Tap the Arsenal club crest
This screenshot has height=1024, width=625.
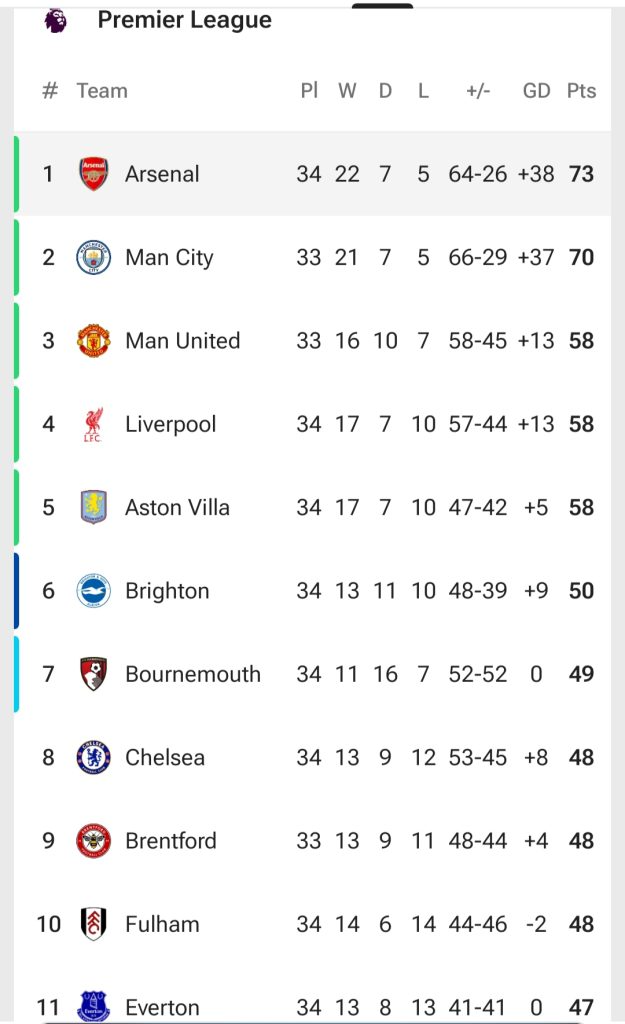tap(94, 174)
